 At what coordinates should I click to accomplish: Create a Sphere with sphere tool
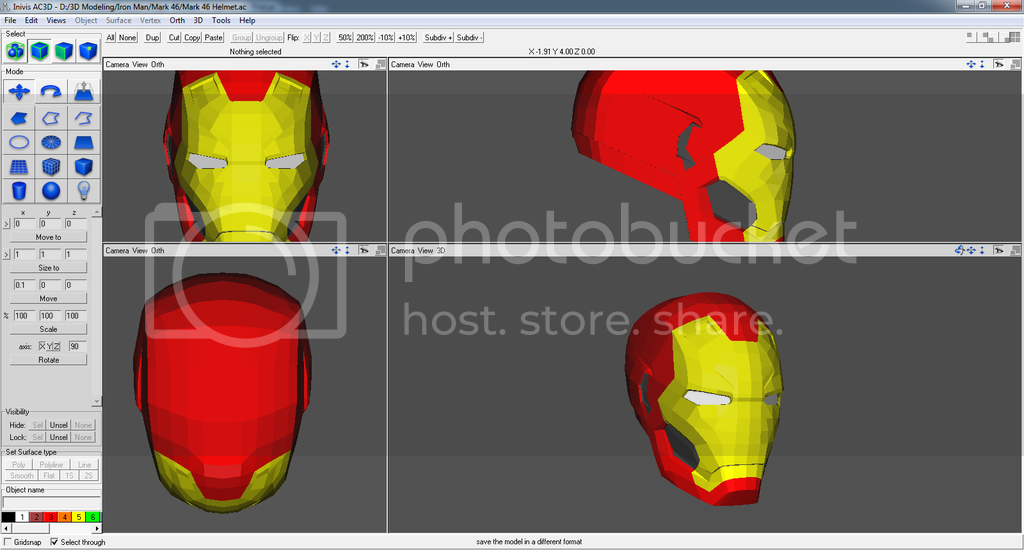[51, 191]
